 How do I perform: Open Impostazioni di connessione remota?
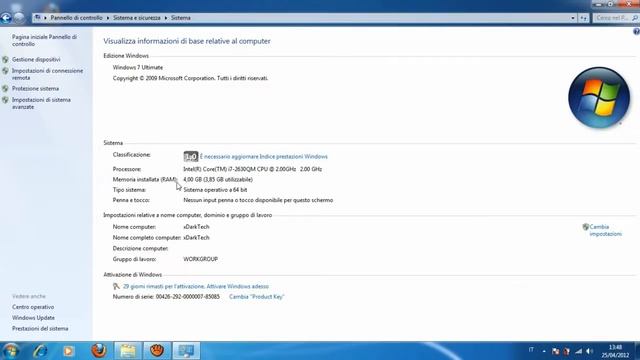(x=47, y=74)
